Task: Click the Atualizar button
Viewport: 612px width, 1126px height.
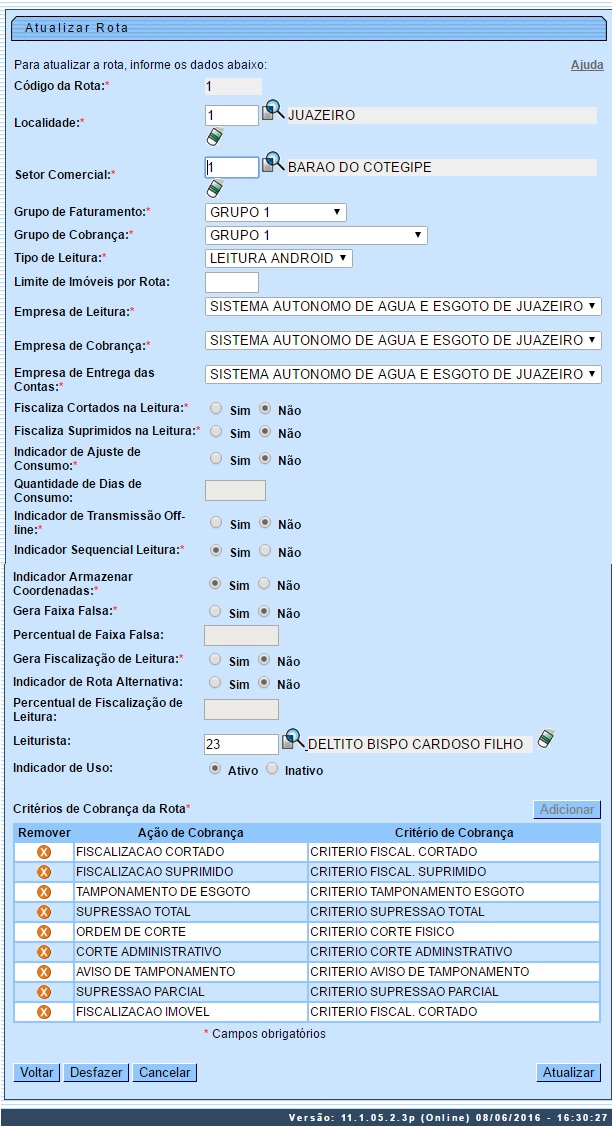Action: (x=568, y=1072)
